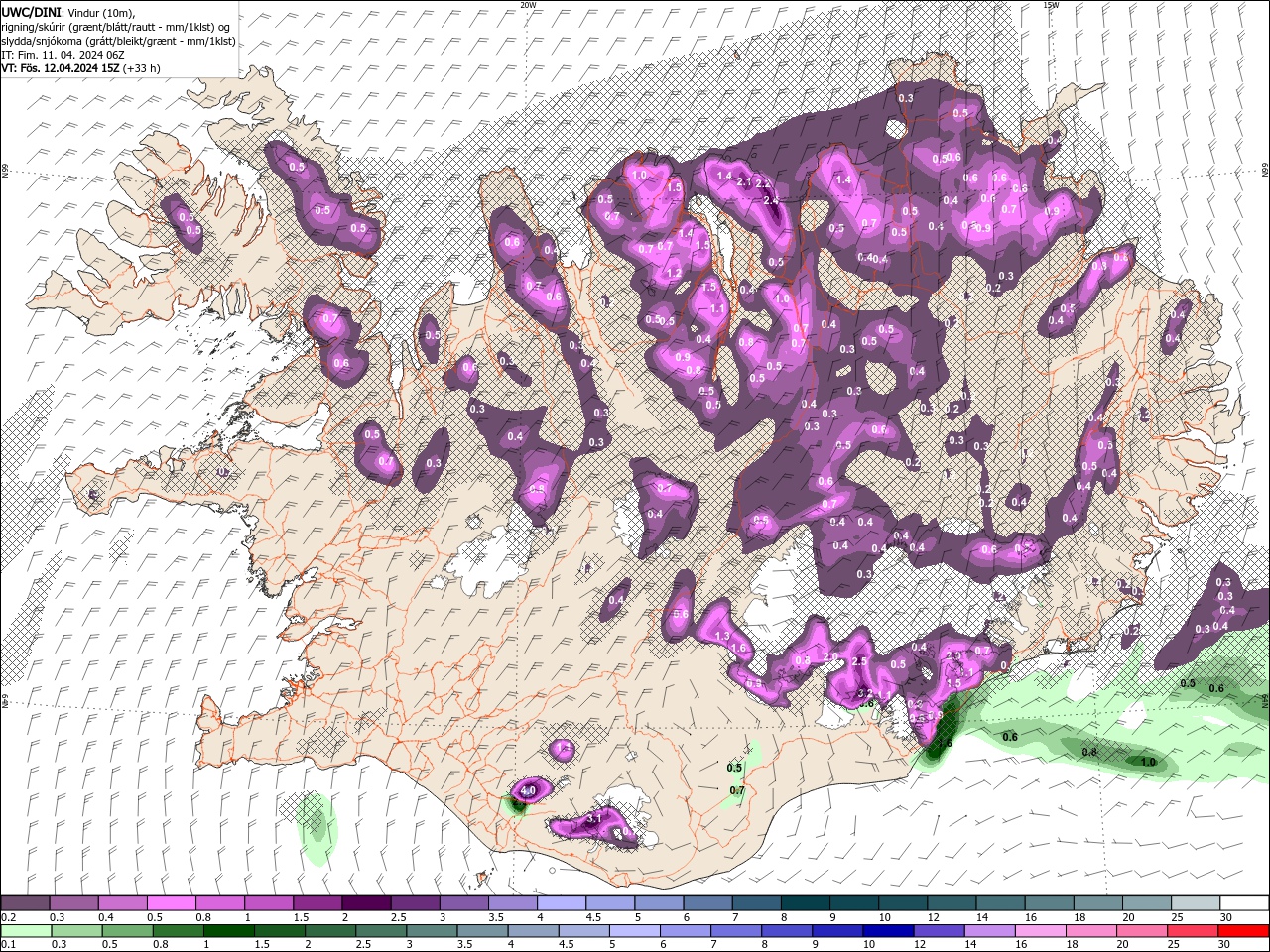Click the 20W longitude label on top edge
The width and height of the screenshot is (1270, 952).
(528, 5)
